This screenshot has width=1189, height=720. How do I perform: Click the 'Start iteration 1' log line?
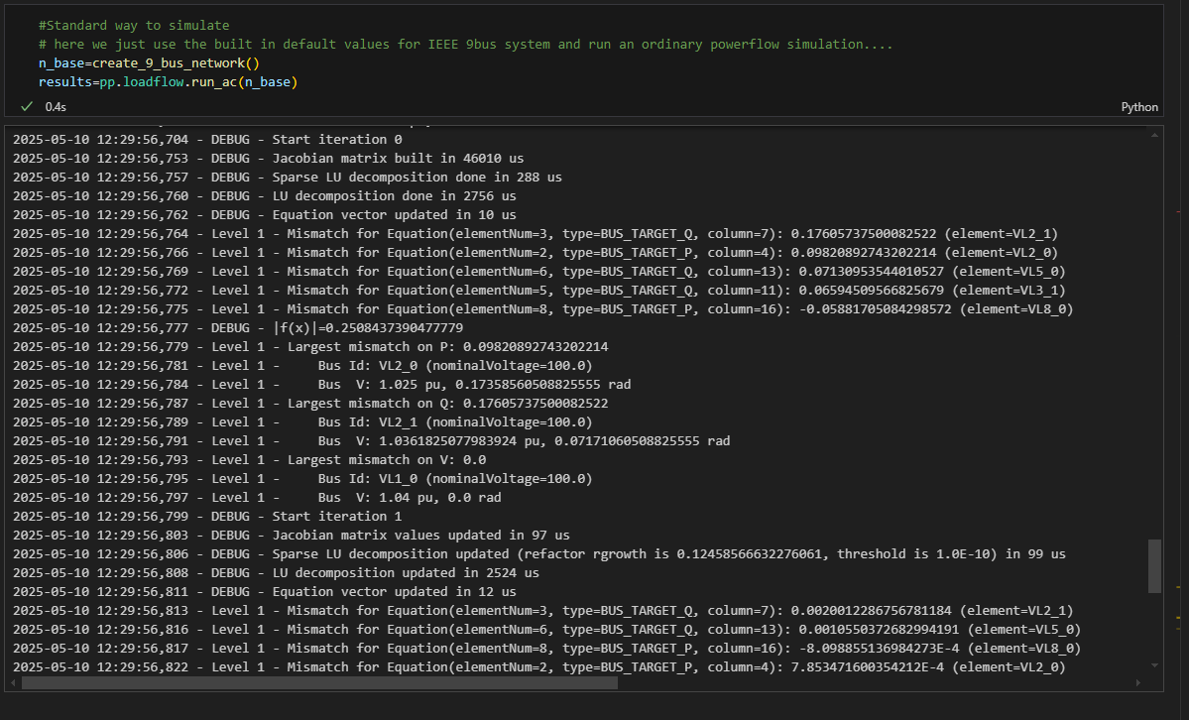coord(336,516)
